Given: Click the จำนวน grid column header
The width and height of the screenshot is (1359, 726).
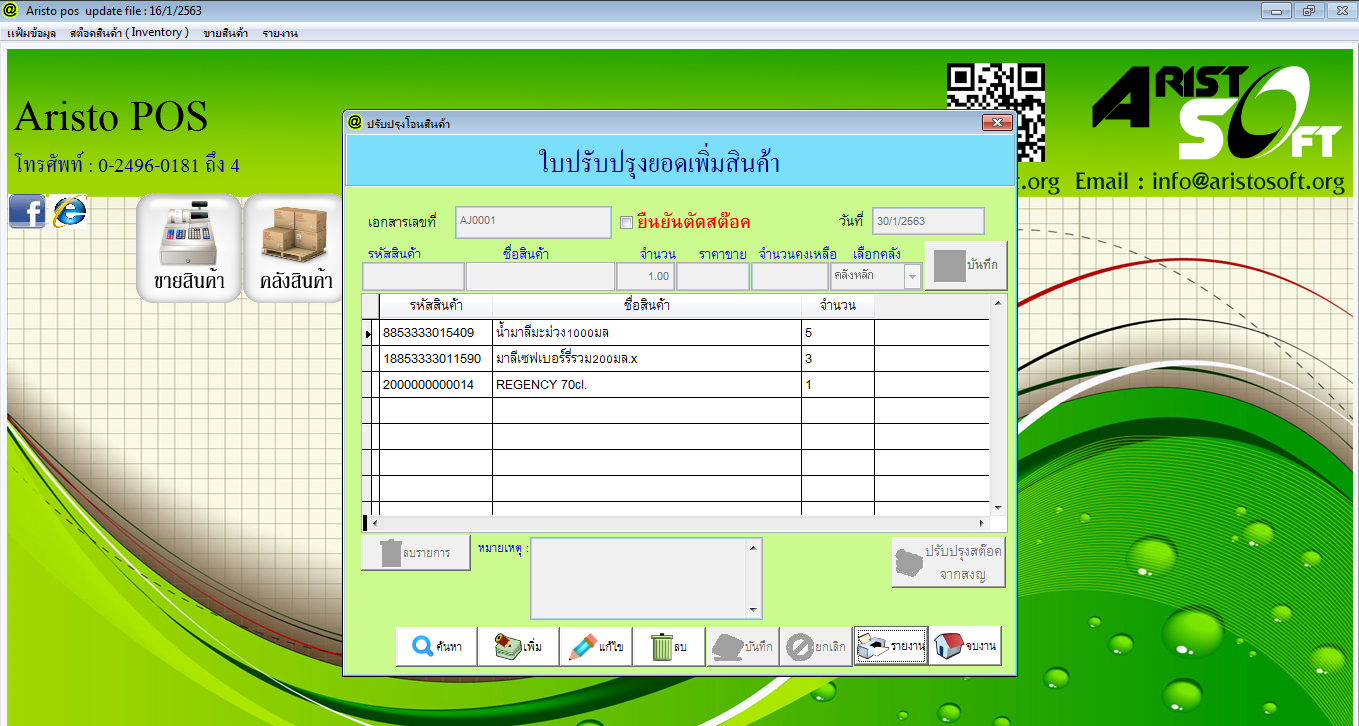Looking at the screenshot, I should pyautogui.click(x=837, y=305).
